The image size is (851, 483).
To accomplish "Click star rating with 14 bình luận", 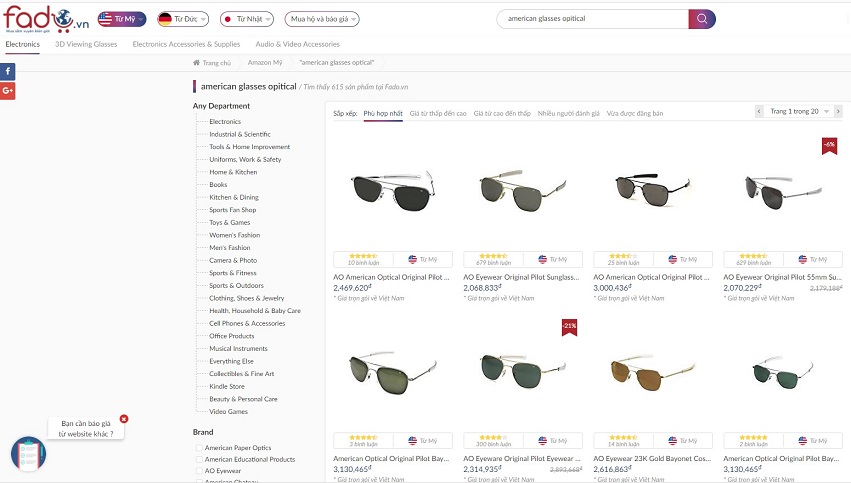I will pyautogui.click(x=624, y=437).
